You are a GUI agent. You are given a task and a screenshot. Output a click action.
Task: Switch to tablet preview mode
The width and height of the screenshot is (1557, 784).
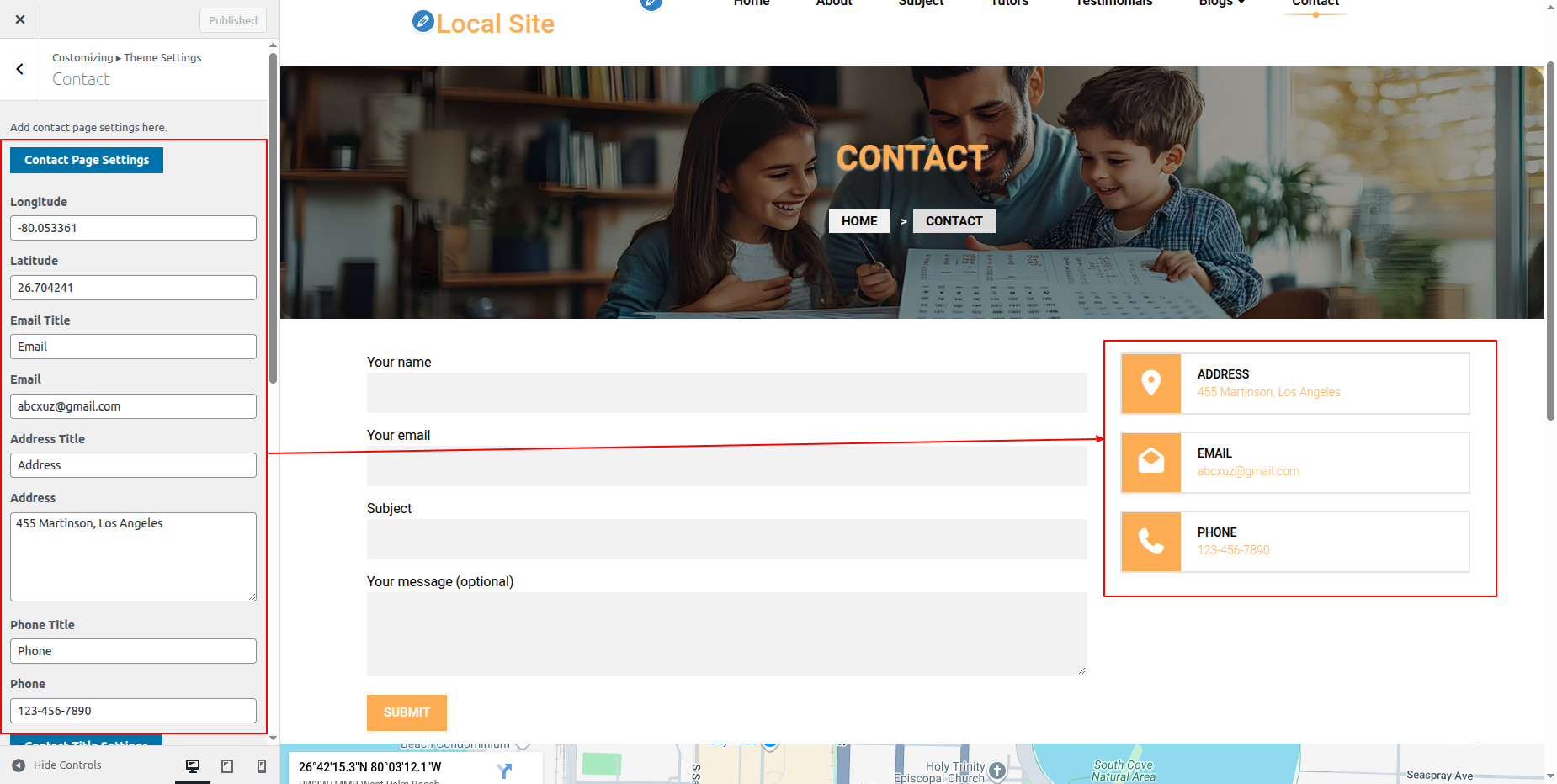point(227,765)
